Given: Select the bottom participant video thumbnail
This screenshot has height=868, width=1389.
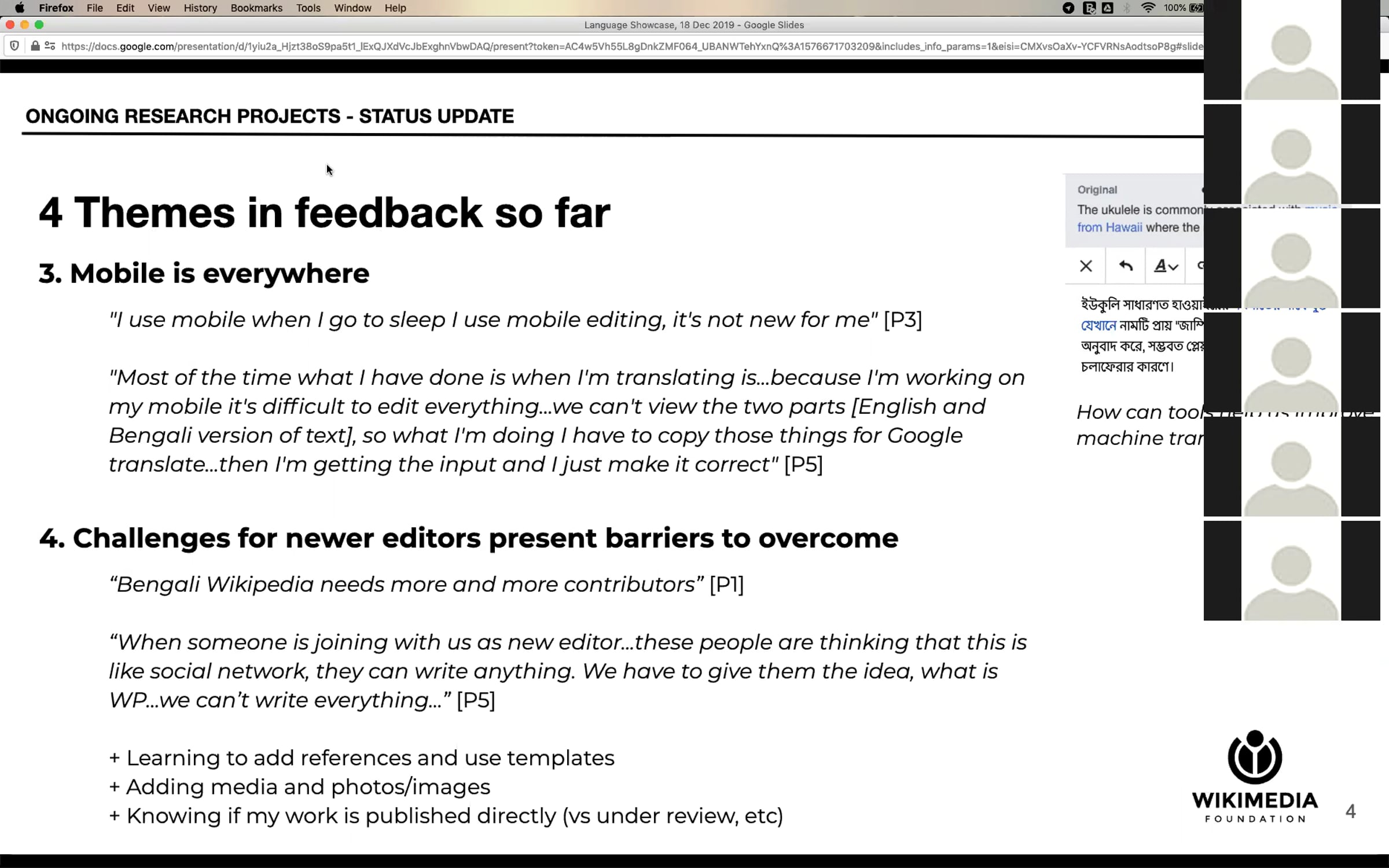Looking at the screenshot, I should (x=1291, y=571).
